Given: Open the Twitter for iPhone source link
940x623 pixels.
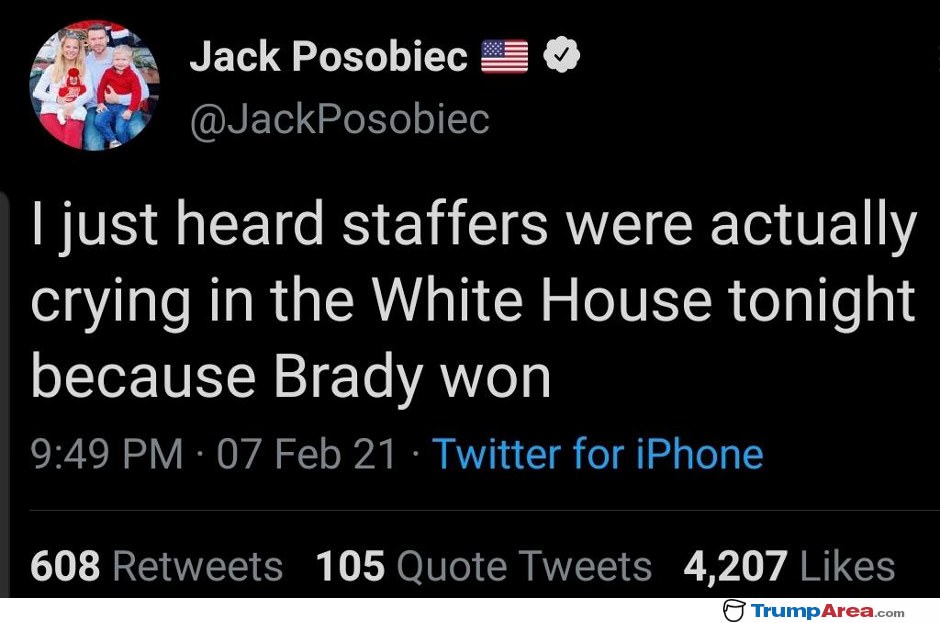Looking at the screenshot, I should click(598, 453).
